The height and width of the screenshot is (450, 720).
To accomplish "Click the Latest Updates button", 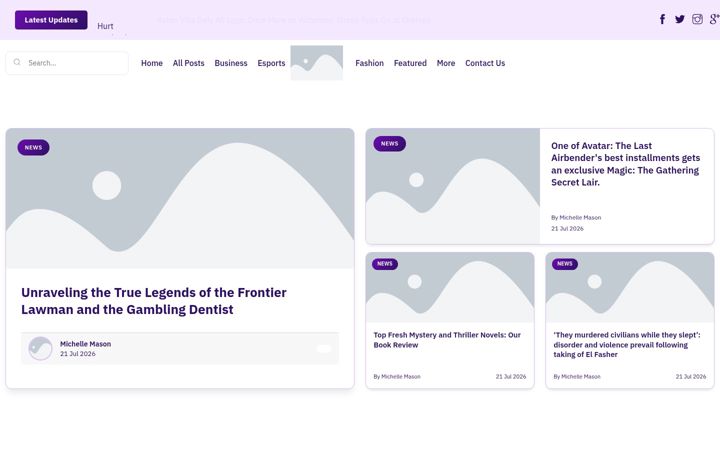I will [x=51, y=20].
